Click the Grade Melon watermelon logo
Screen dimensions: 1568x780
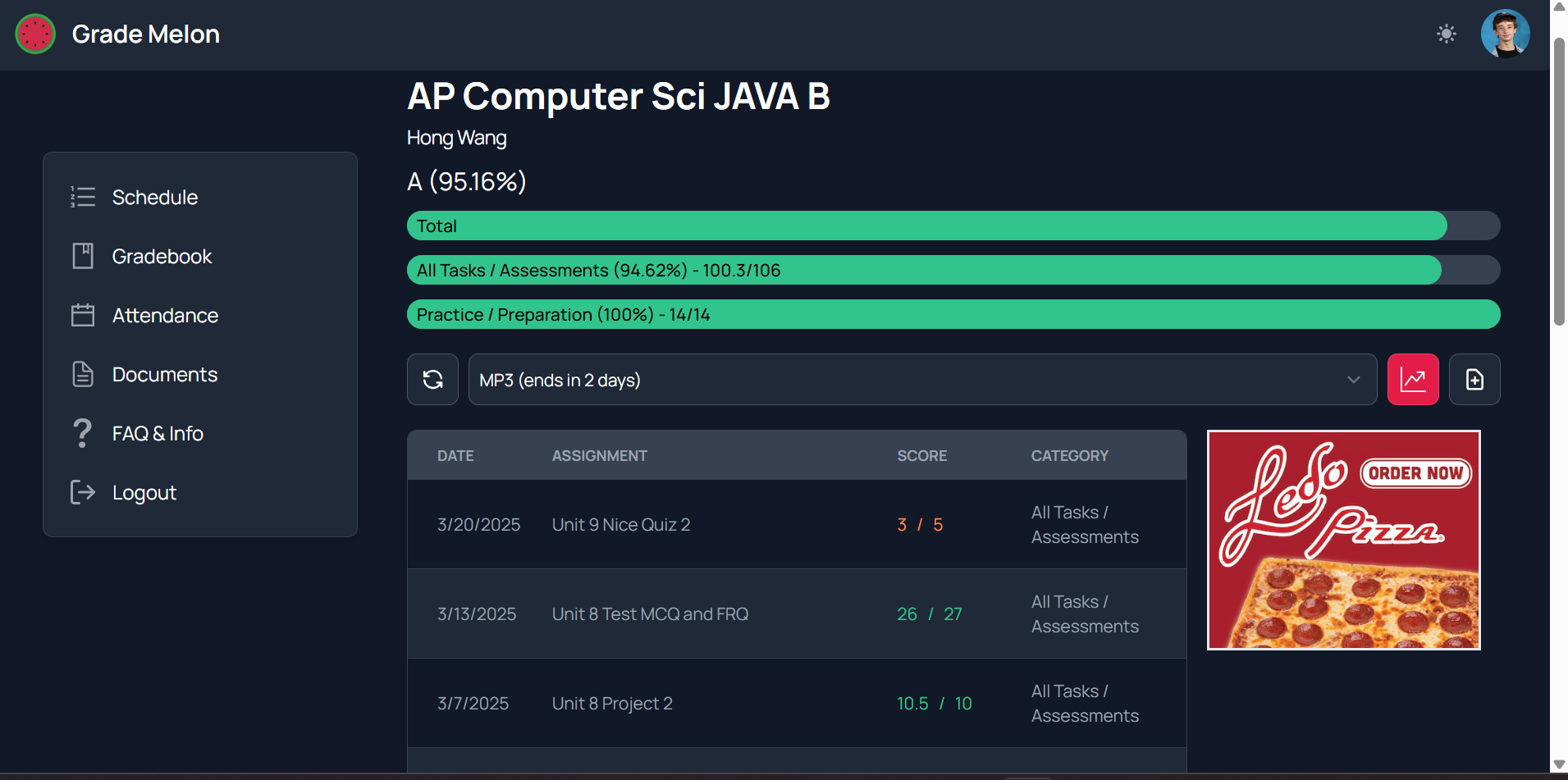point(35,34)
